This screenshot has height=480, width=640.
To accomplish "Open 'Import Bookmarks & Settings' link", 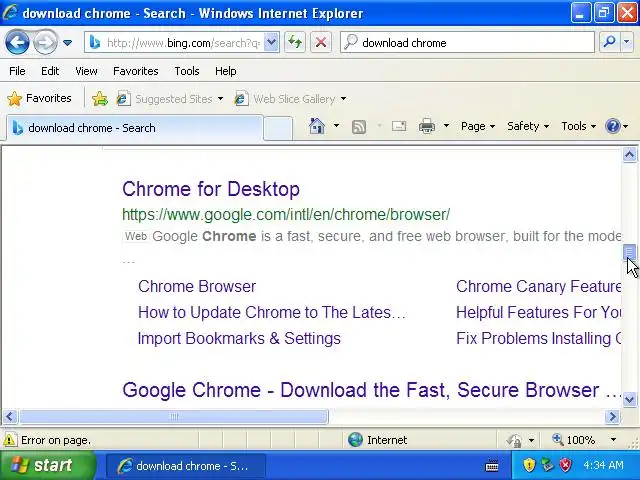I will click(x=239, y=339).
